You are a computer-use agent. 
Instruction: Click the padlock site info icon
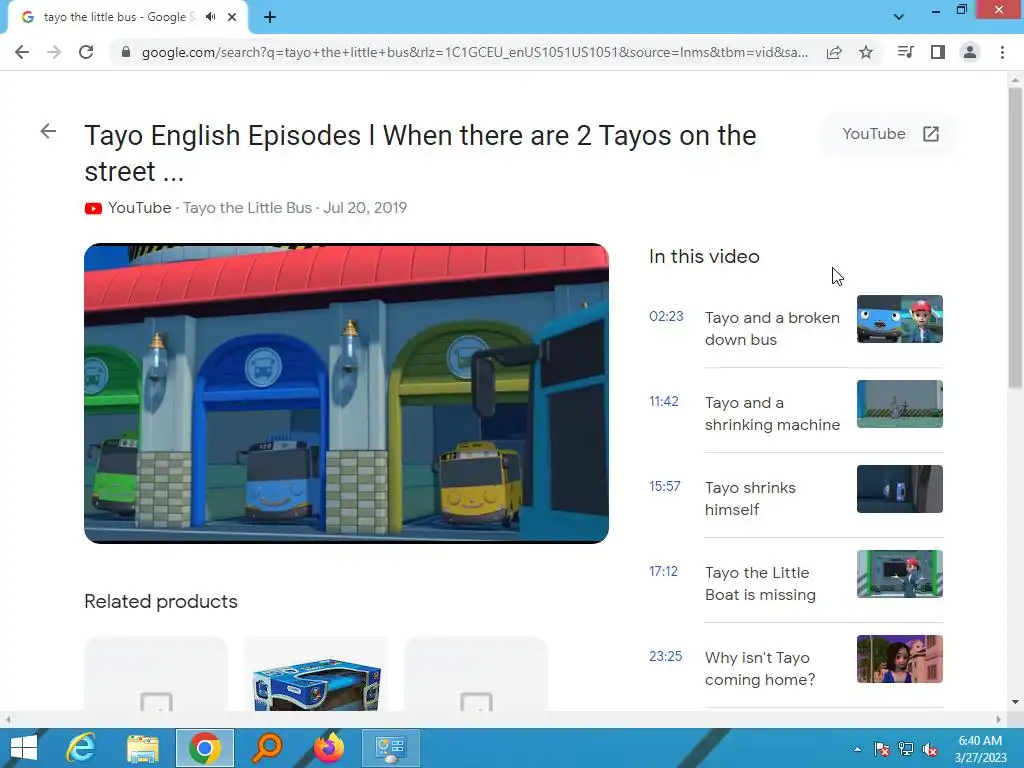point(126,52)
